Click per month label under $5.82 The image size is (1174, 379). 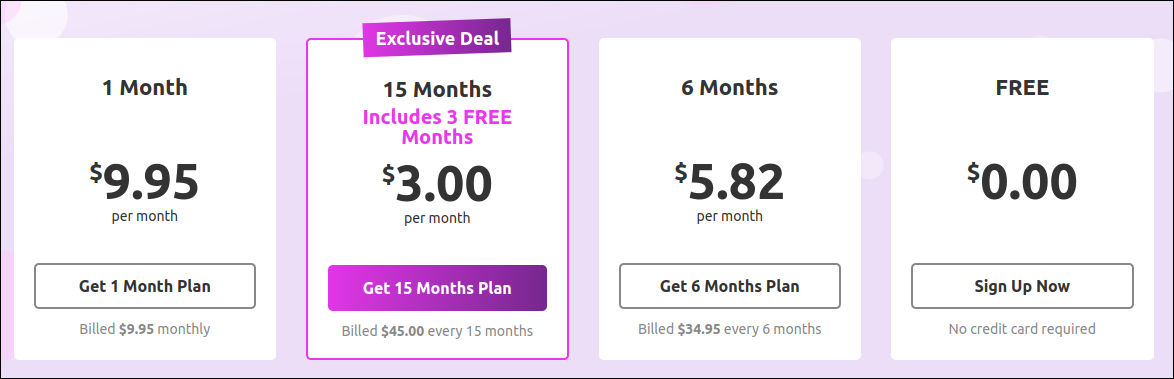click(729, 216)
